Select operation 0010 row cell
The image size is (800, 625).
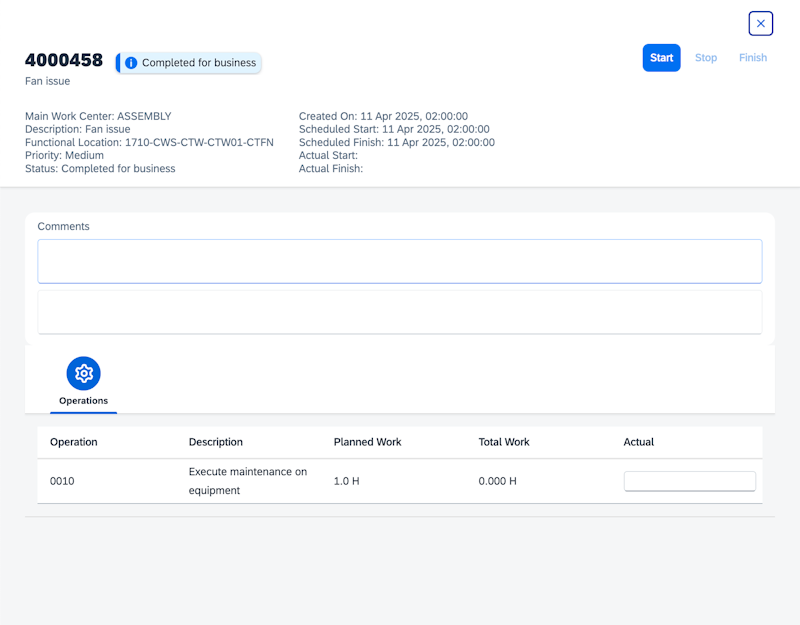[x=62, y=481]
